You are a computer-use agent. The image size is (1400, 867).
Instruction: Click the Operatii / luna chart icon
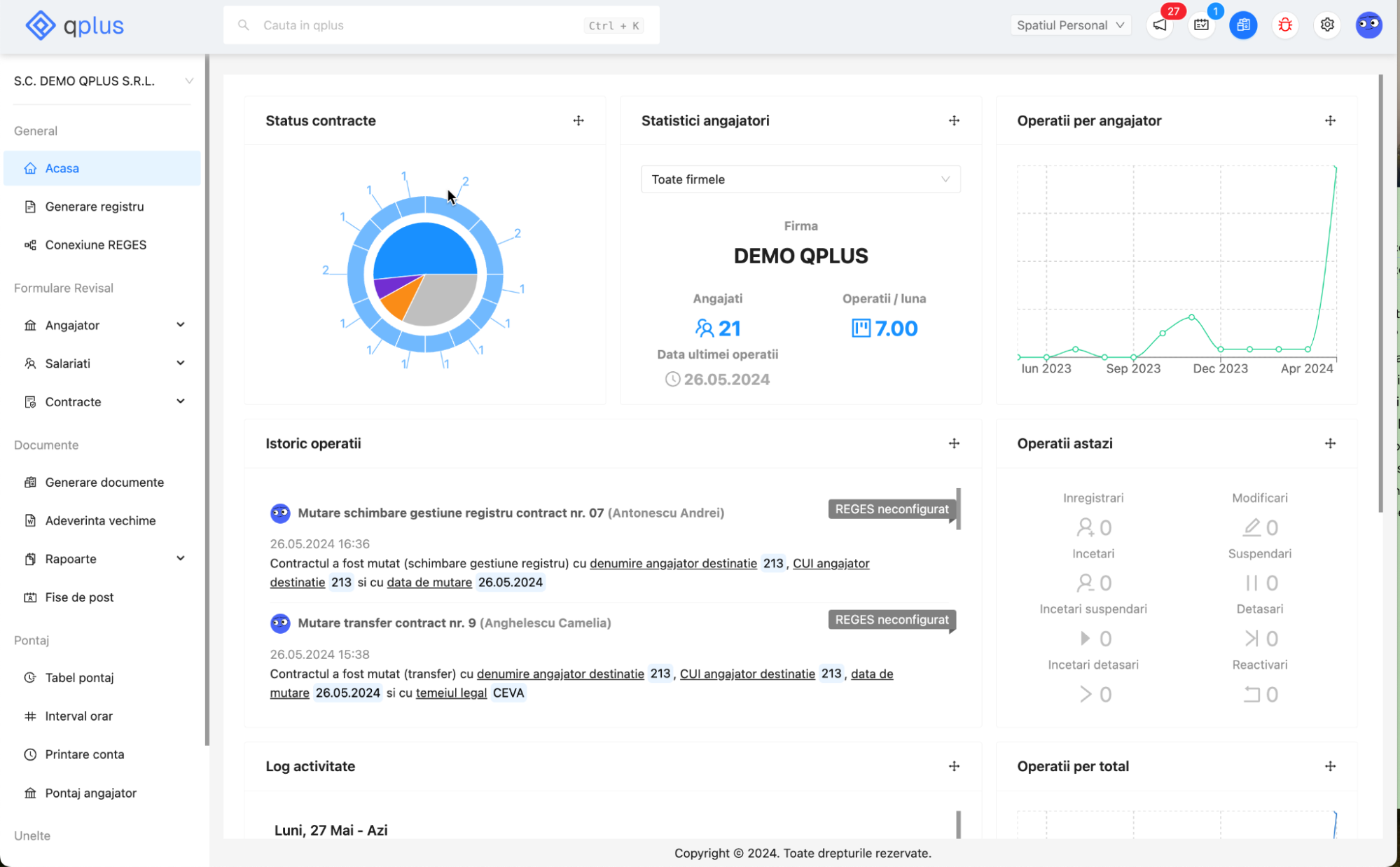pos(861,328)
